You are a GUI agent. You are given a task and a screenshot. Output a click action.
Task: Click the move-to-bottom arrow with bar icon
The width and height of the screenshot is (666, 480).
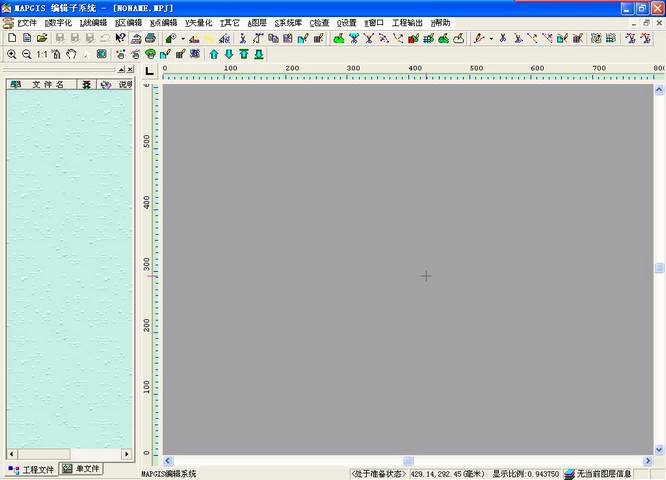tap(259, 54)
